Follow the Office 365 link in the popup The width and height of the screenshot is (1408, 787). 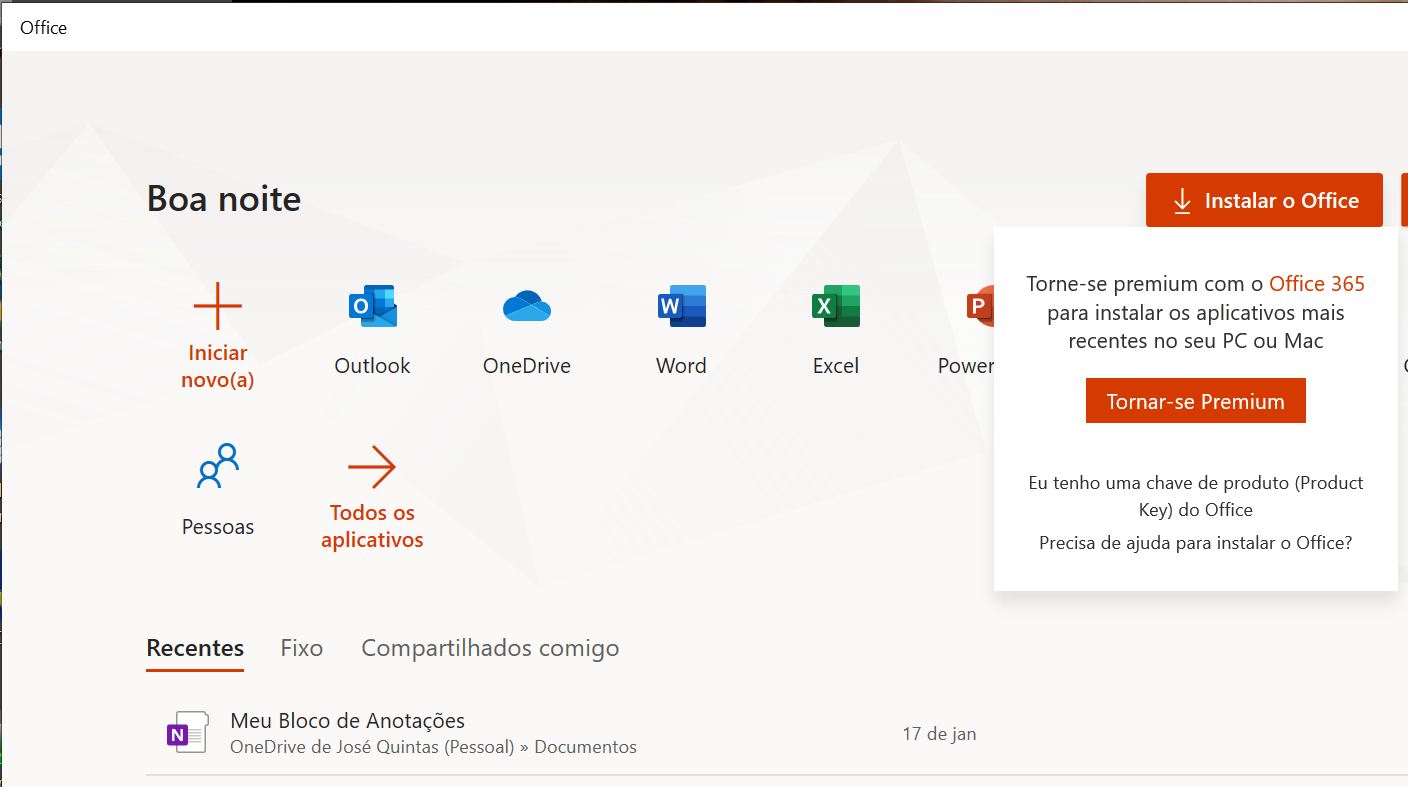point(1317,284)
